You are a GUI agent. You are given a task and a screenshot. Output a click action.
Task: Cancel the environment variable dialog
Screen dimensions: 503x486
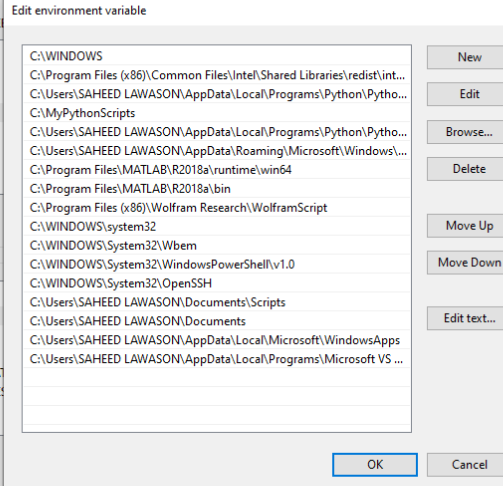pyautogui.click(x=465, y=465)
